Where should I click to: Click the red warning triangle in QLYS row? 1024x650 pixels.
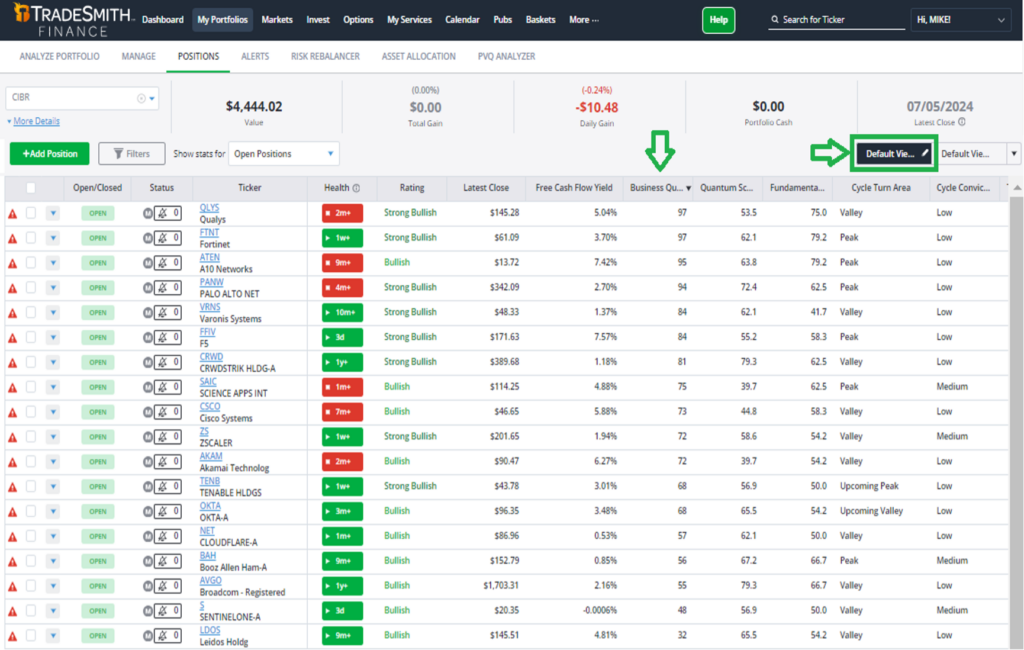pyautogui.click(x=12, y=214)
